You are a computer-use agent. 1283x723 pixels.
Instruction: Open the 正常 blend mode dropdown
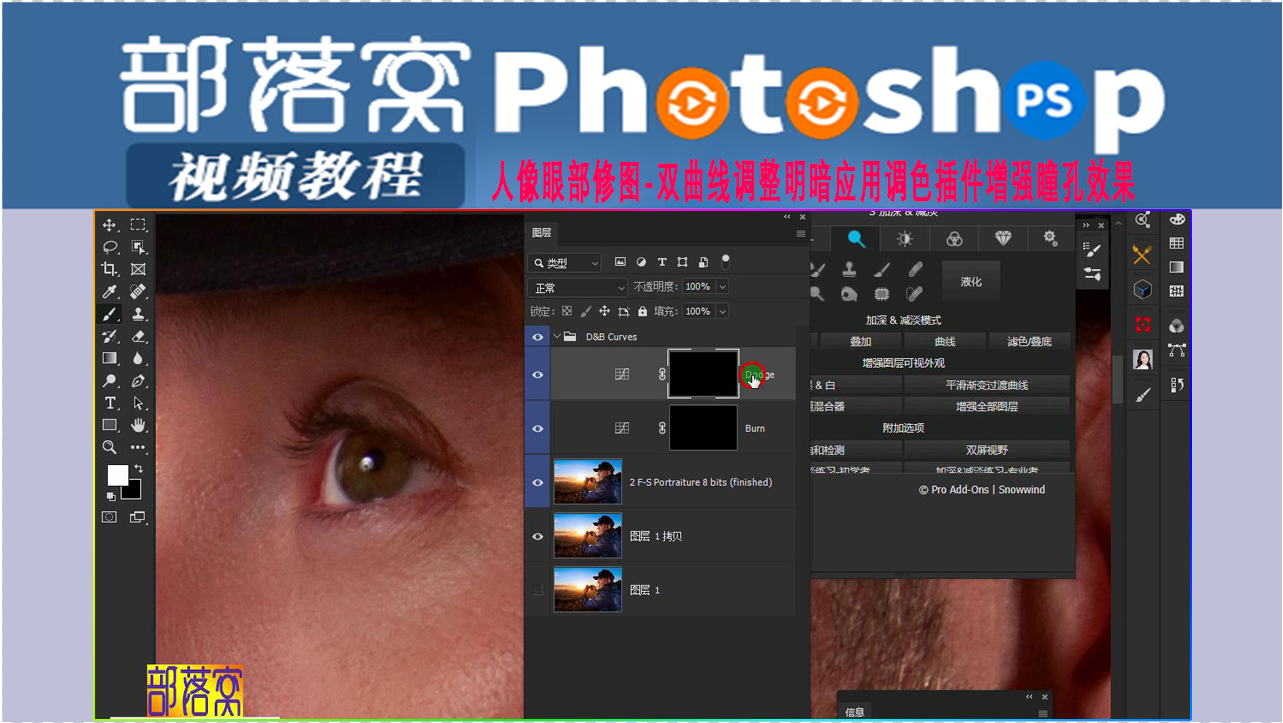(577, 287)
